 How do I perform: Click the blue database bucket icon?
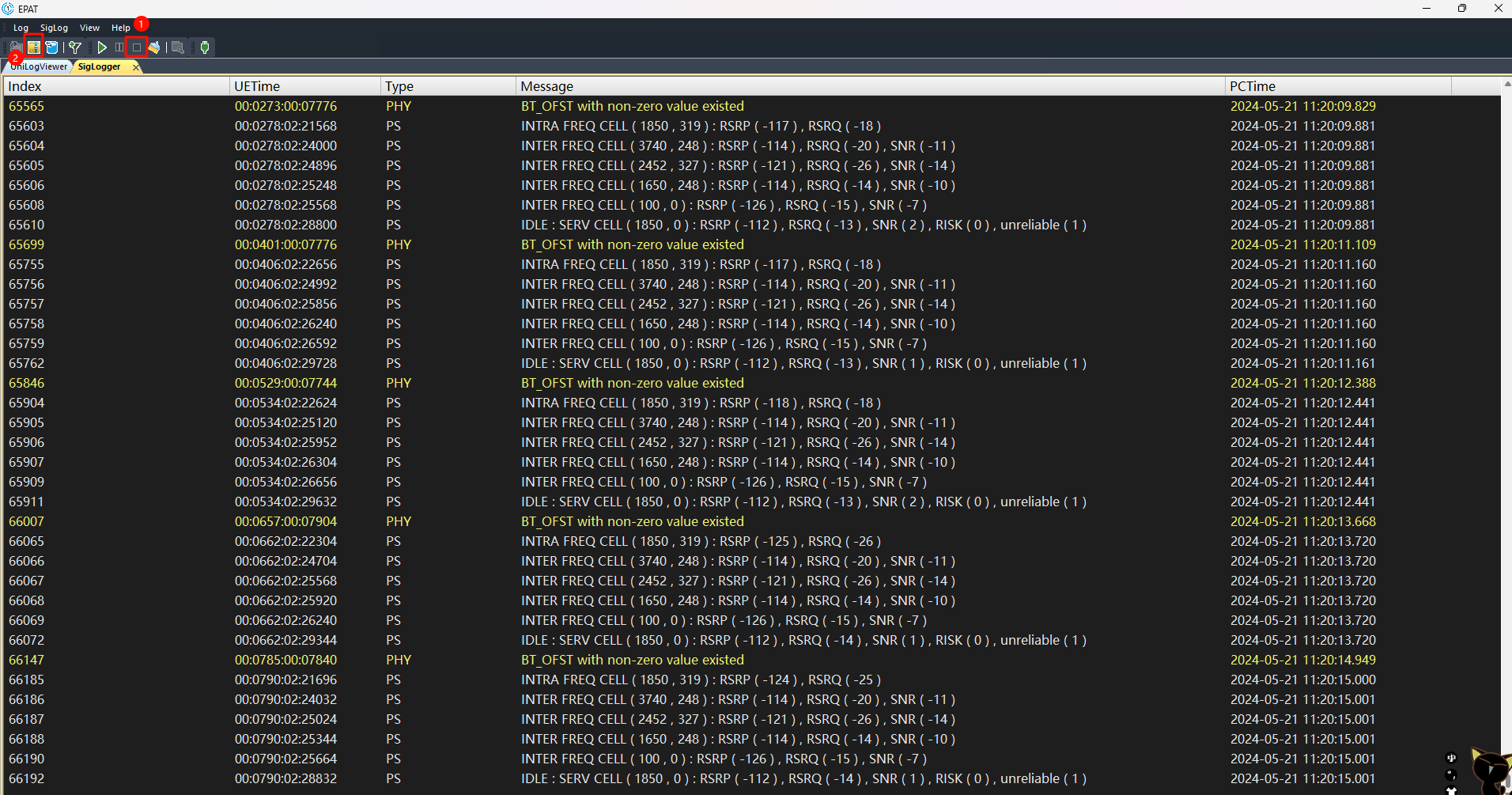pyautogui.click(x=52, y=47)
